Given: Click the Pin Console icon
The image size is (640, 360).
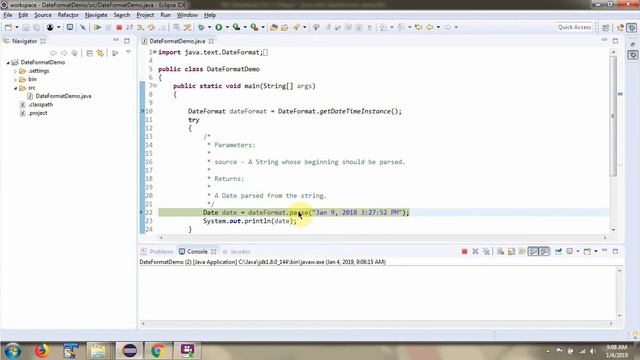Looking at the screenshot, I should tap(558, 251).
